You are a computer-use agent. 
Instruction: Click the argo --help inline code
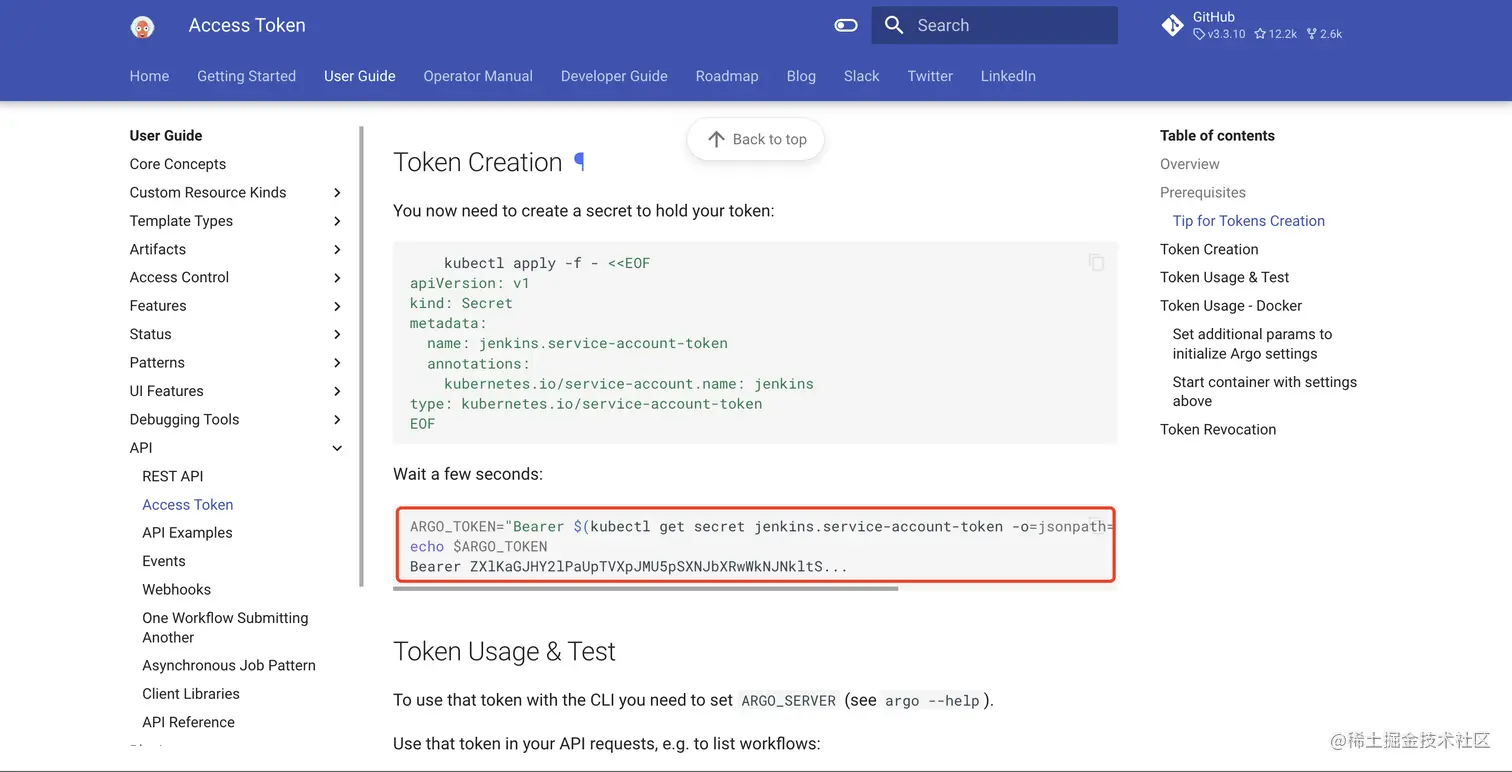coord(932,701)
